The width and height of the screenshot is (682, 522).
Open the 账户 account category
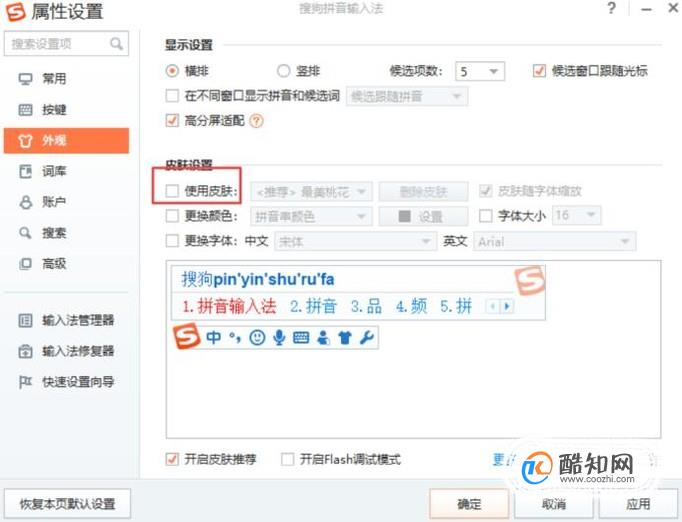(66, 202)
